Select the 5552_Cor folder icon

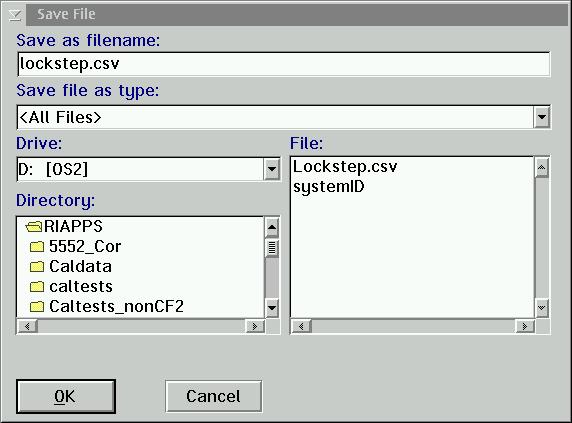tap(37, 247)
